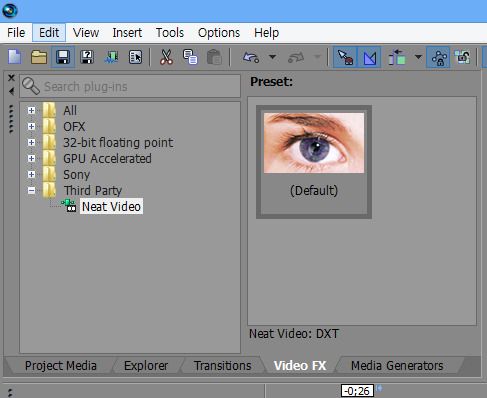This screenshot has width=487, height=398.
Task: Click the Save As floppy icon with question mark
Action: [87, 57]
